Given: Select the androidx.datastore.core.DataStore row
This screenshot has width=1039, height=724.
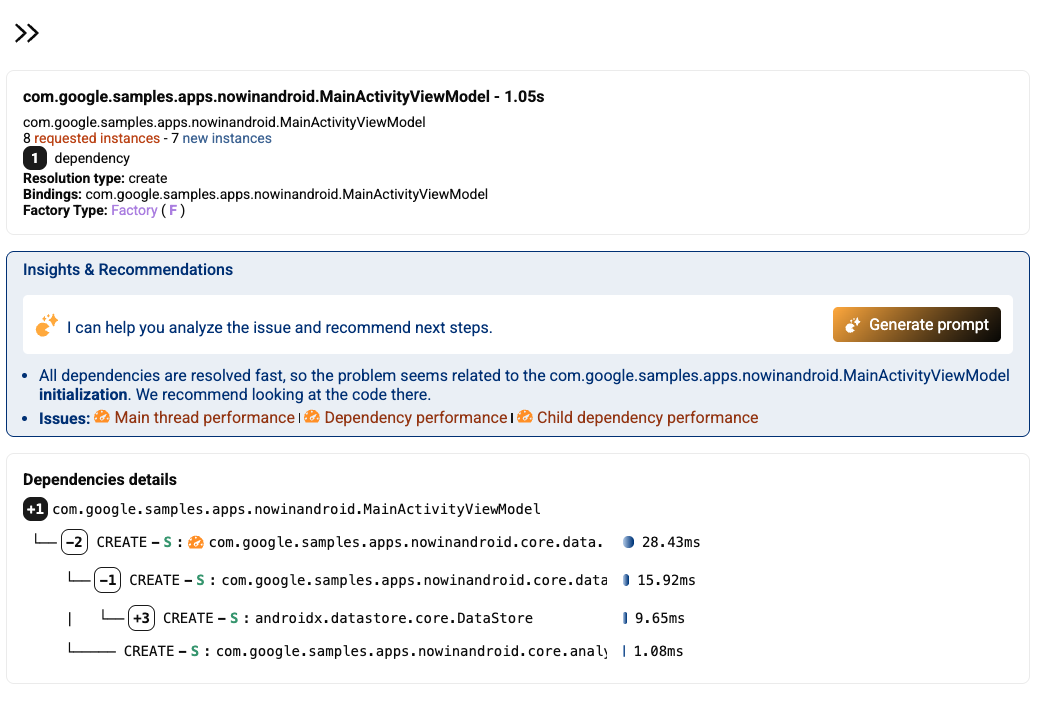Looking at the screenshot, I should 394,618.
